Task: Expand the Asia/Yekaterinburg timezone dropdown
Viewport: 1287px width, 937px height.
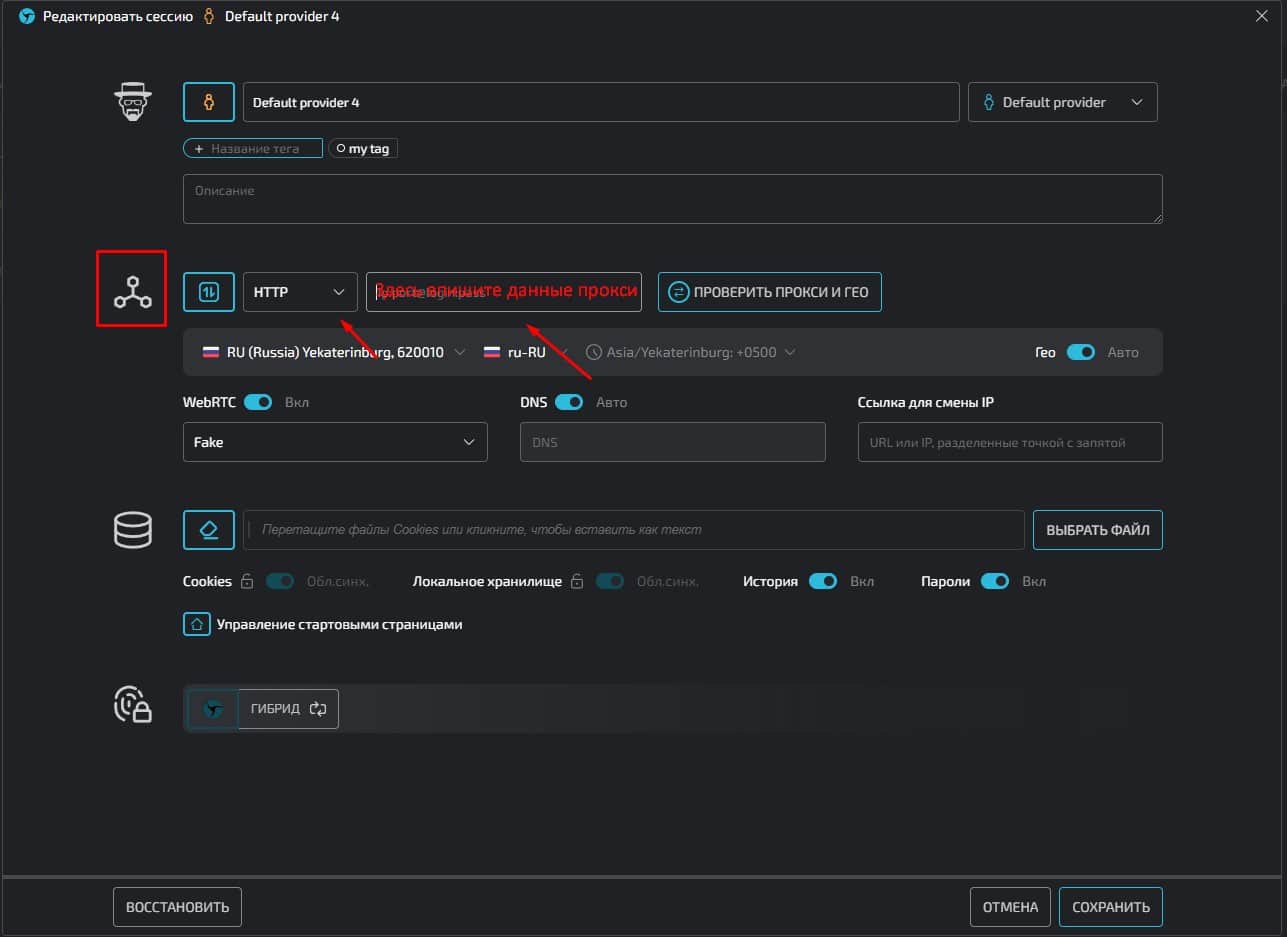Action: (x=691, y=352)
